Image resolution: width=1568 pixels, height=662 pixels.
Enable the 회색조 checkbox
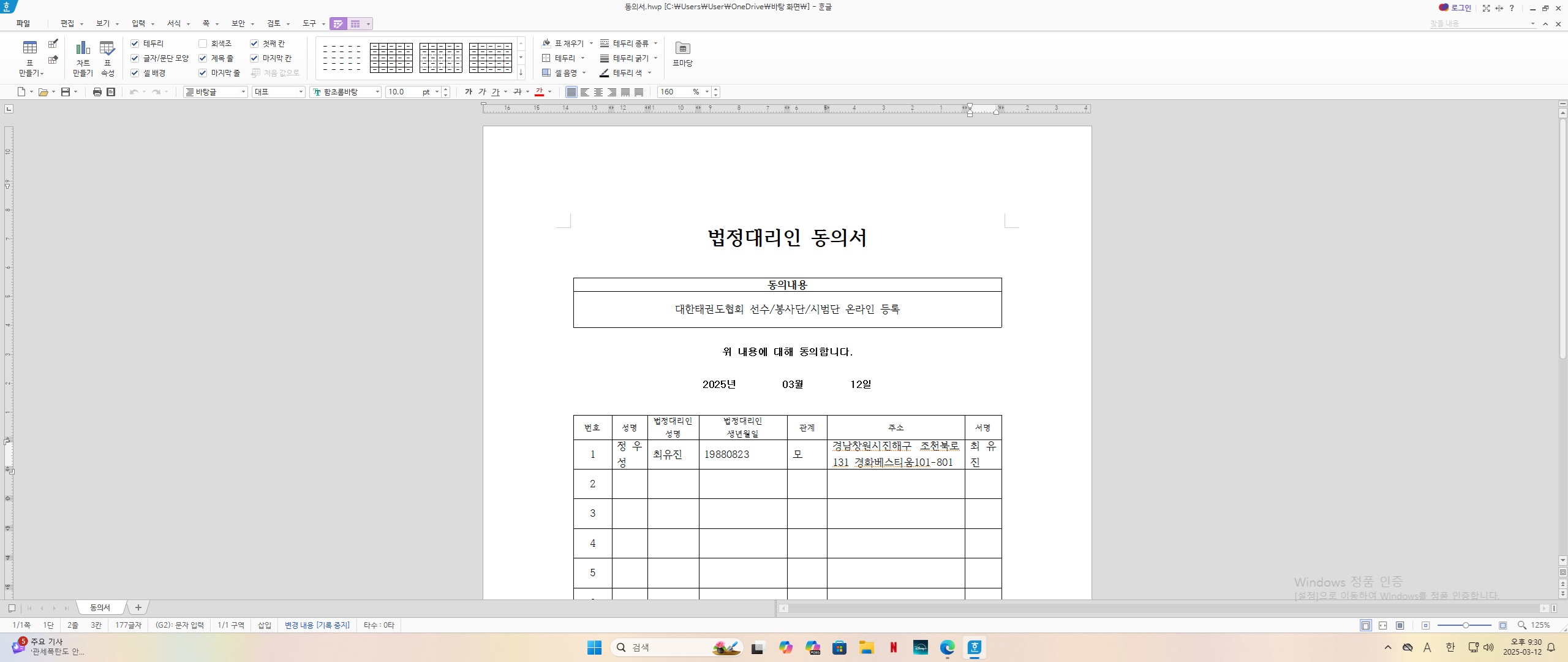203,44
